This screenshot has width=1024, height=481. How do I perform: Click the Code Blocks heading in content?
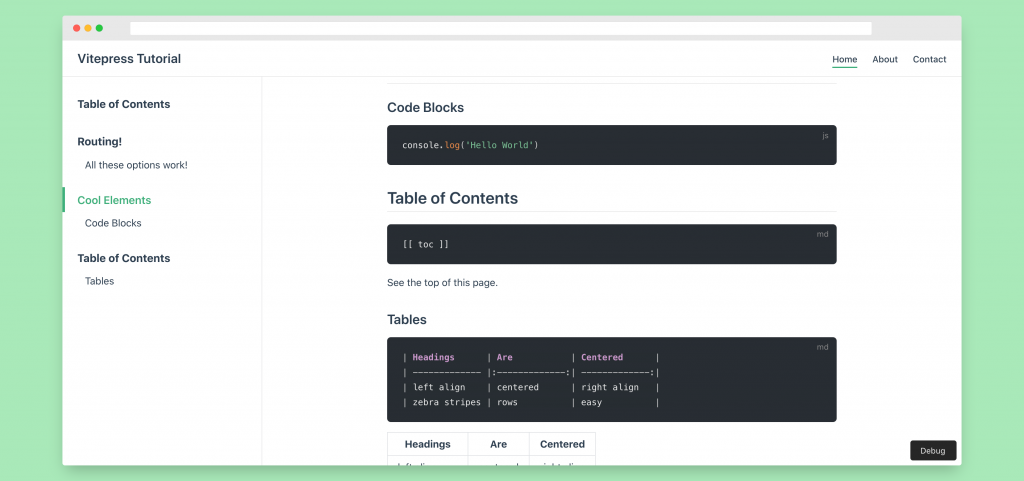425,108
